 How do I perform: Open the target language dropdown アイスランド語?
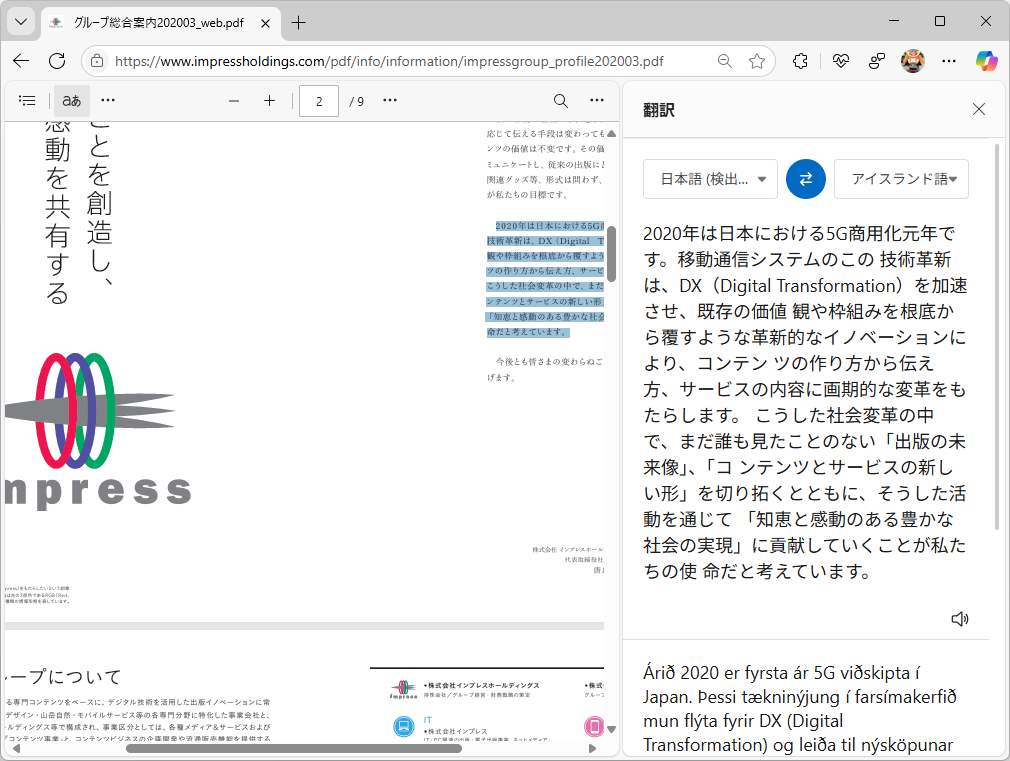tap(901, 179)
